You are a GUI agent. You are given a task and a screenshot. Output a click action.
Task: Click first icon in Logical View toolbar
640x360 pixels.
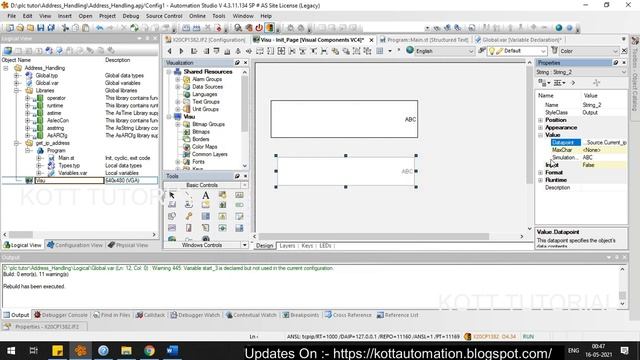pyautogui.click(x=8, y=51)
